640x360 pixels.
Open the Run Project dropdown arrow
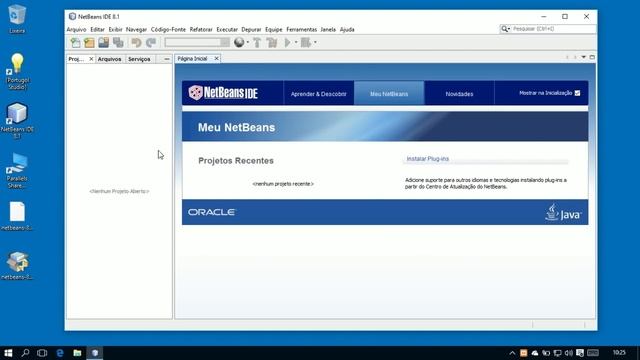[x=296, y=42]
